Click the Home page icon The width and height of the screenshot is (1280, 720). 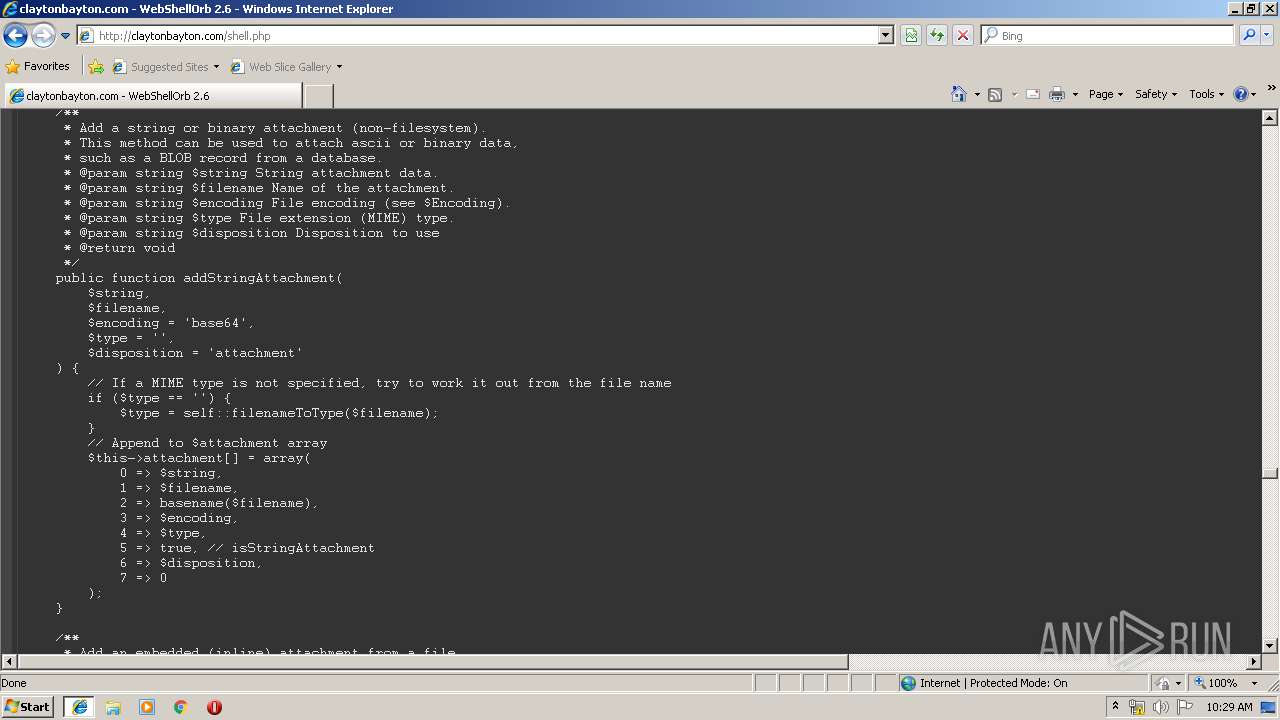click(x=958, y=94)
